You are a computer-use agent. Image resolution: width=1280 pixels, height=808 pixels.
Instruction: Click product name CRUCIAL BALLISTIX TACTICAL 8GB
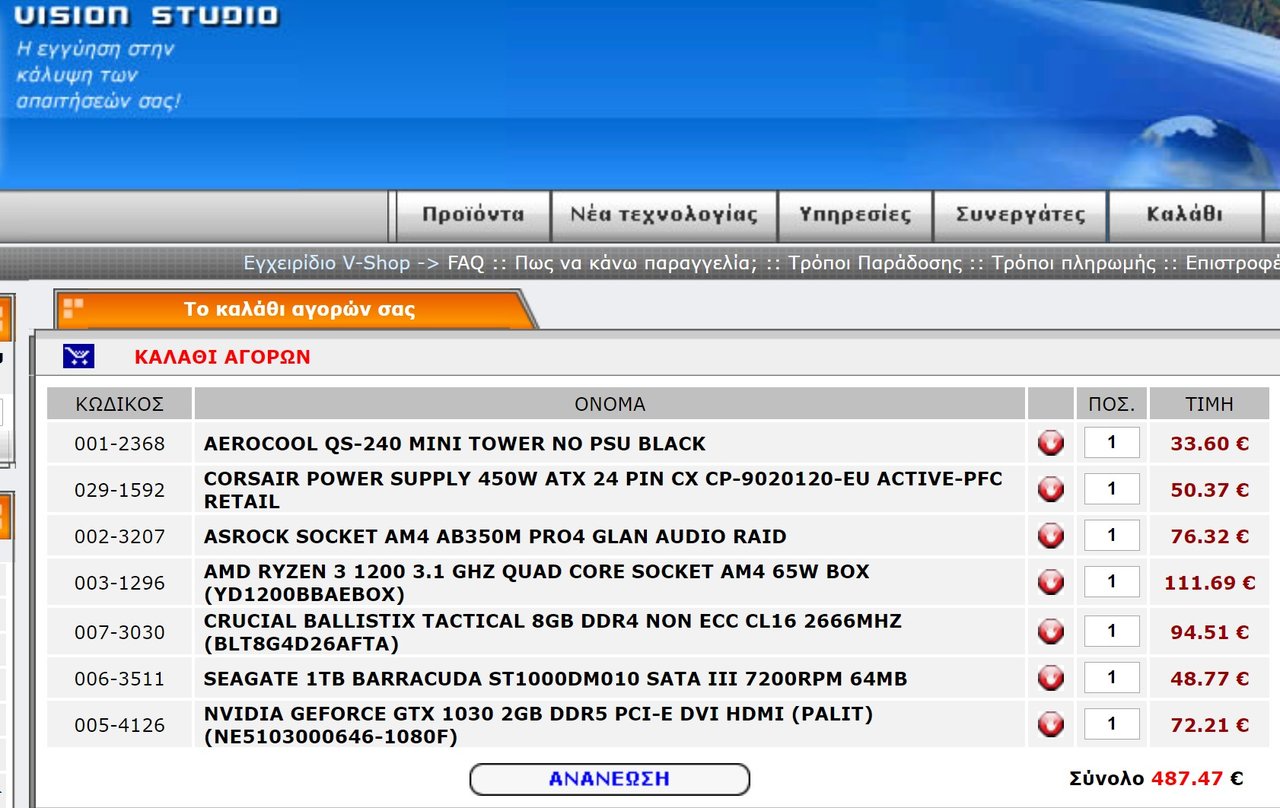point(553,632)
